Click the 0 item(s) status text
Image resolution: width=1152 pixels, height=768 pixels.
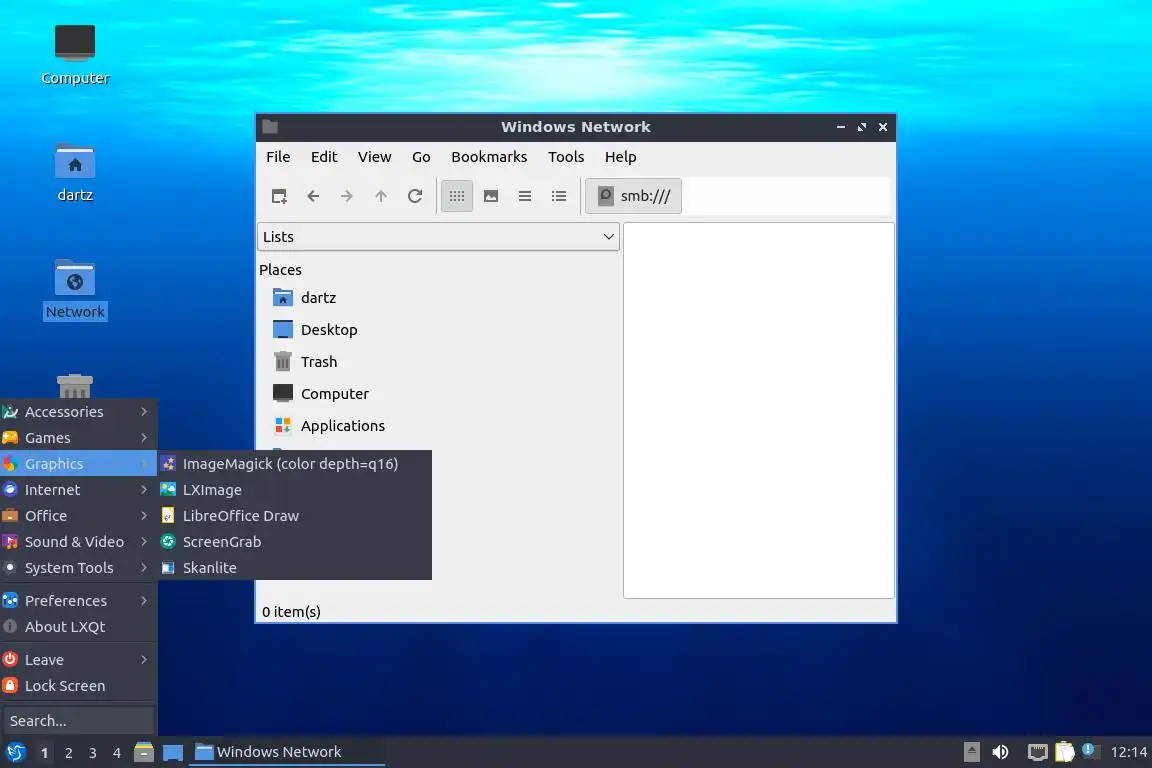pos(292,611)
